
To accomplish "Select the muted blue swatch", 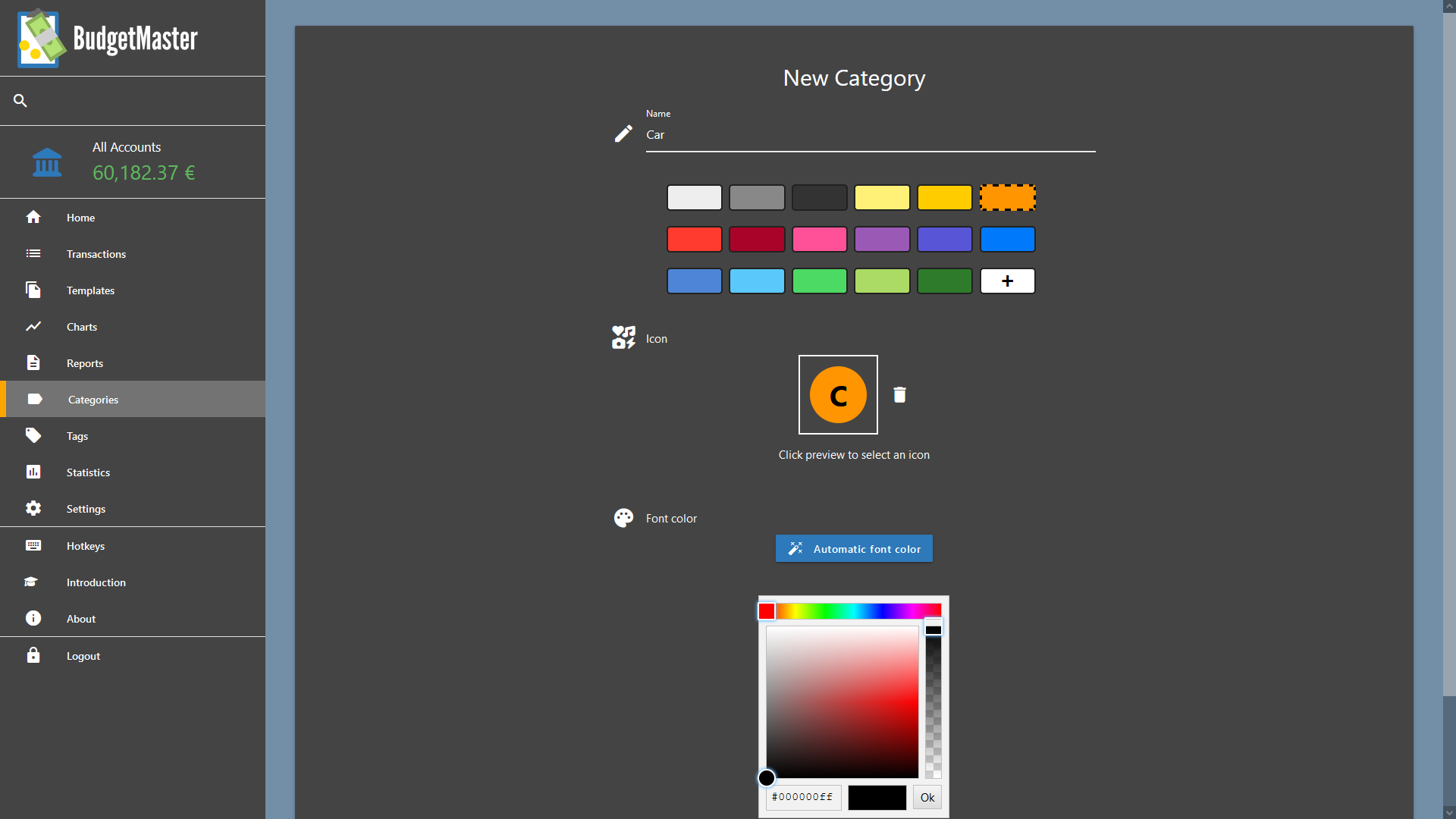I will pos(694,281).
